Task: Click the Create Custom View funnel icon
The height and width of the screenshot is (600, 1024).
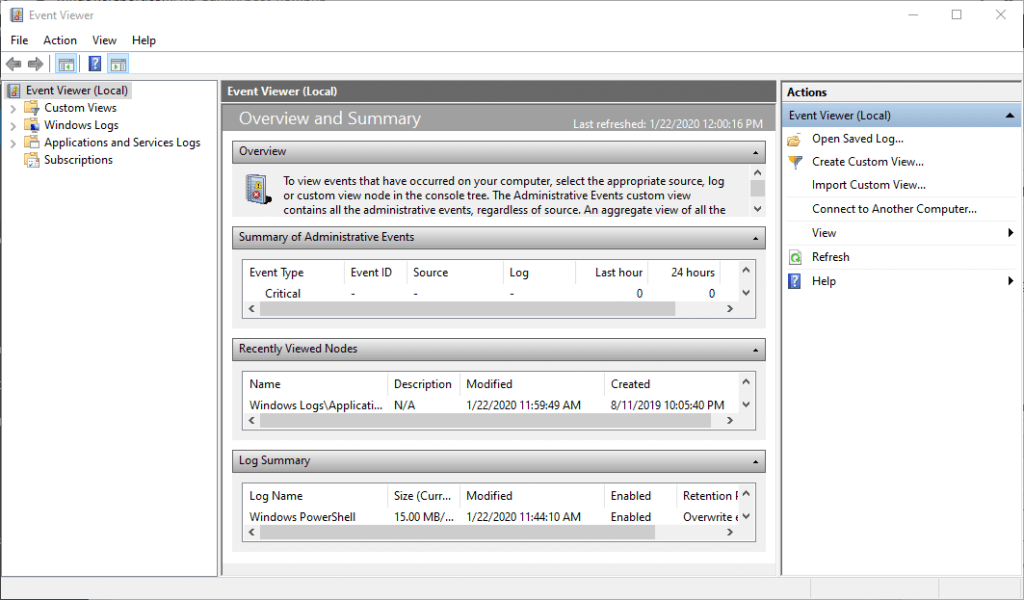Action: [x=795, y=162]
